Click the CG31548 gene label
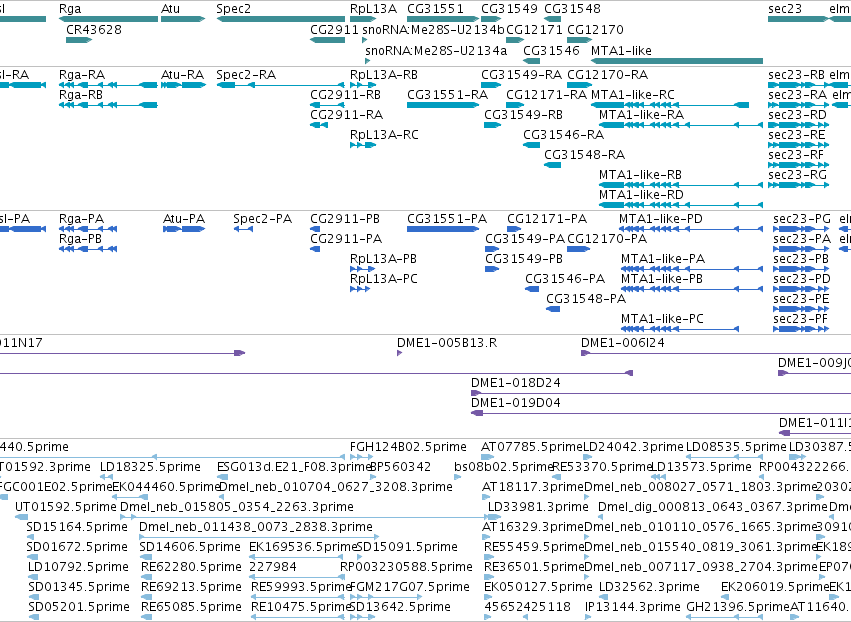 pos(573,9)
